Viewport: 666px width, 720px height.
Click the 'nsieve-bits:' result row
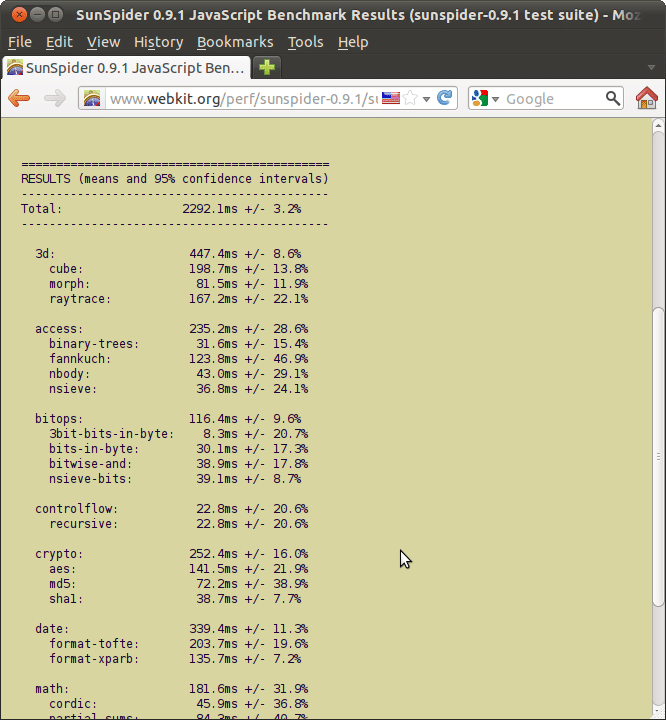pos(175,479)
